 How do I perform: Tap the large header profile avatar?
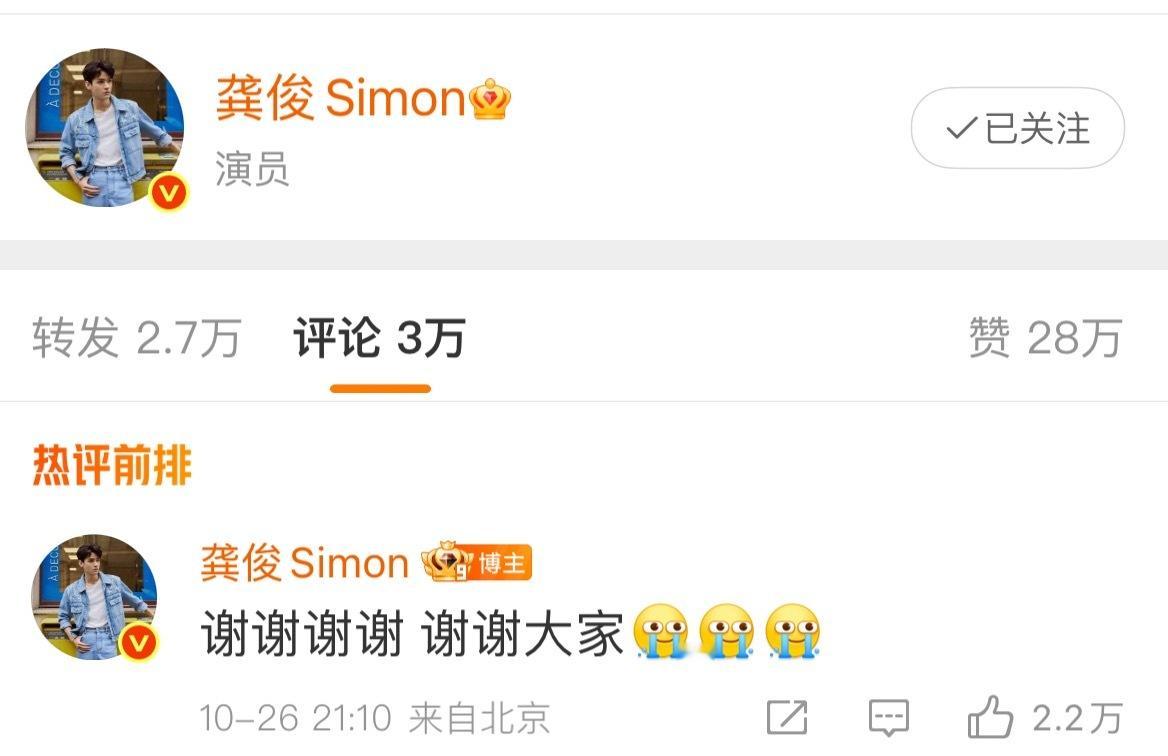tap(105, 127)
